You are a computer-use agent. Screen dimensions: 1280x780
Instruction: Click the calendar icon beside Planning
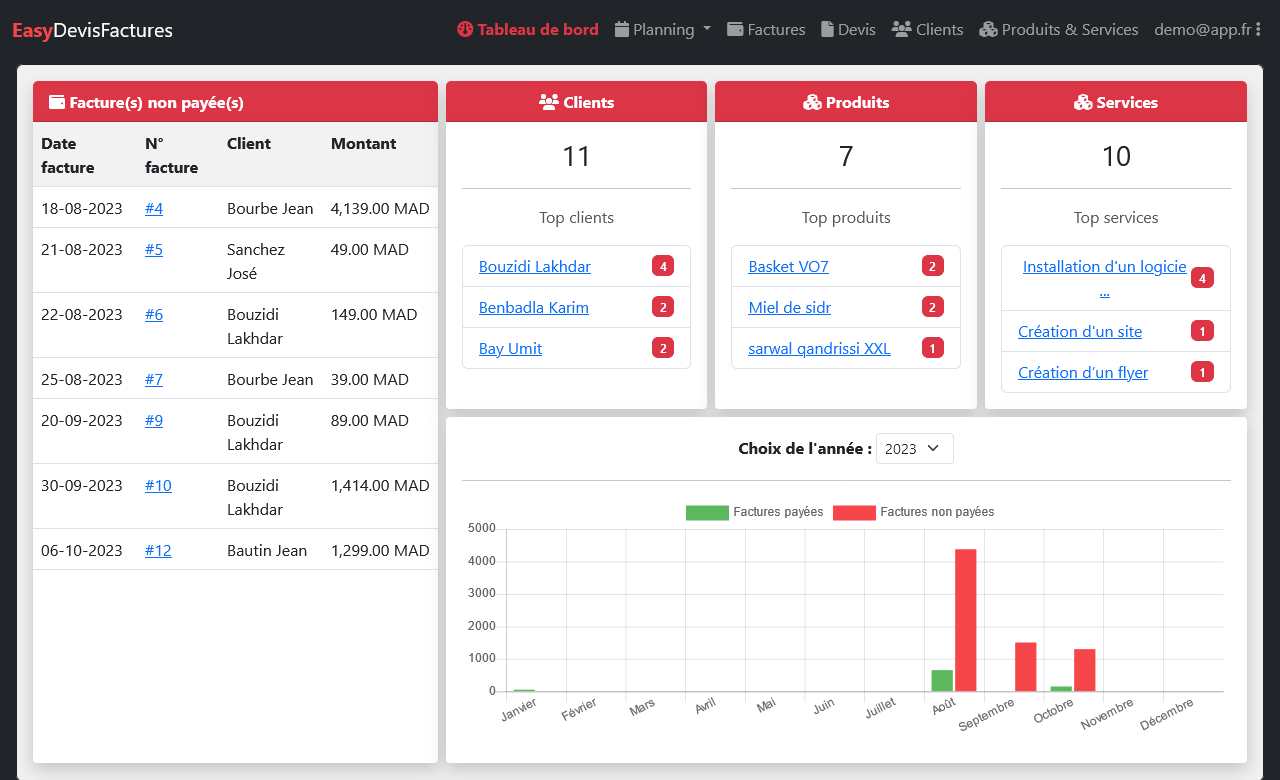[622, 30]
